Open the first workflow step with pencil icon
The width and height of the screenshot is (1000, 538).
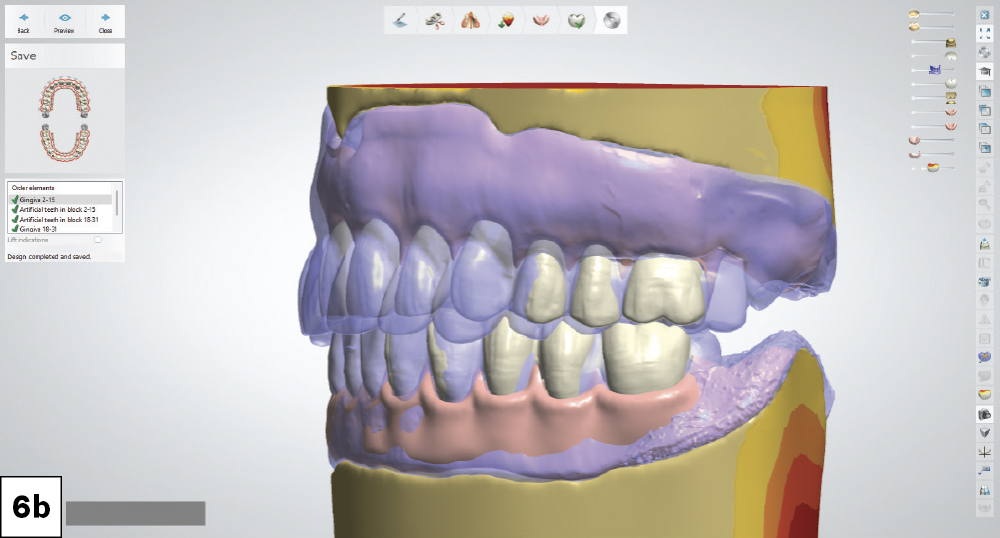[401, 20]
